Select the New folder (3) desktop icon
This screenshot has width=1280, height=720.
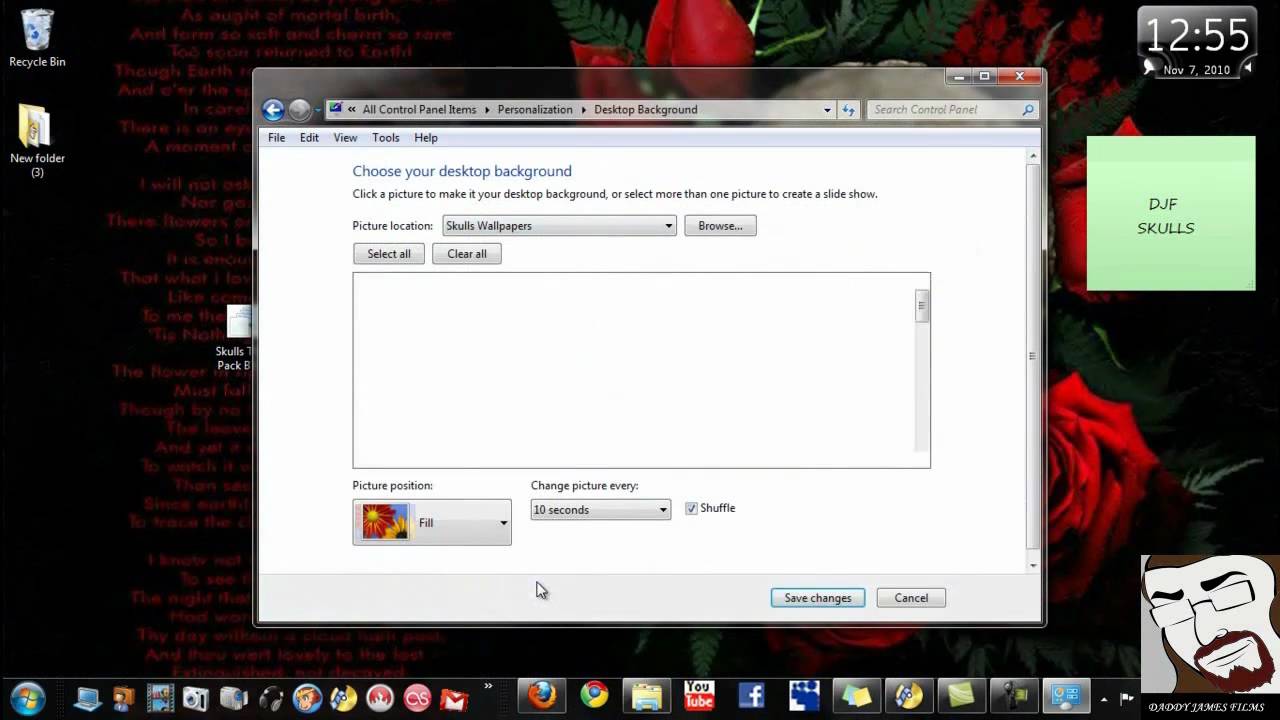tap(37, 140)
